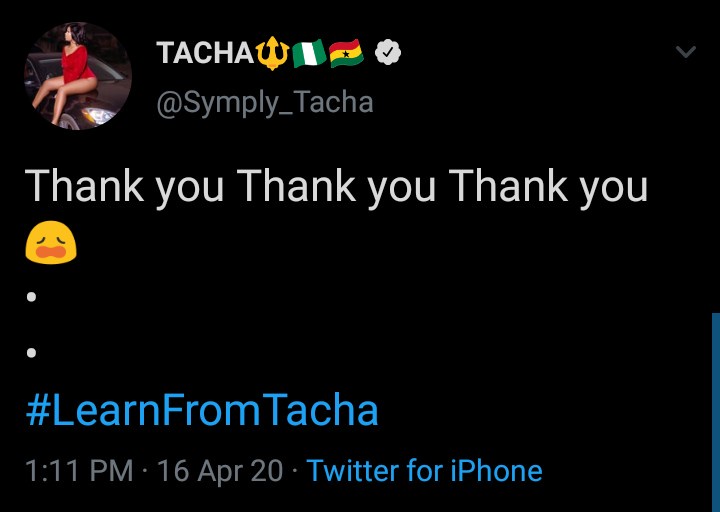Open the #LearnFromTacha hashtag
The width and height of the screenshot is (720, 512).
202,410
